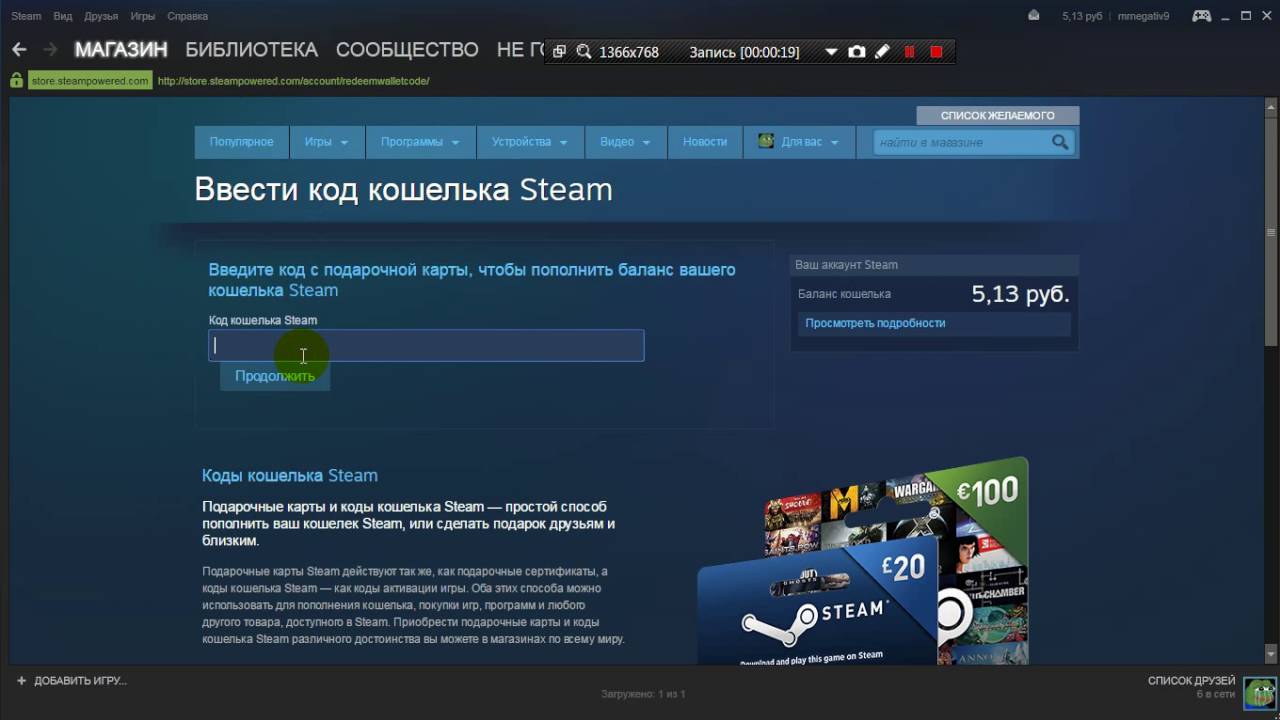
Task: Click the plus icon near Add a game
Action: point(21,680)
